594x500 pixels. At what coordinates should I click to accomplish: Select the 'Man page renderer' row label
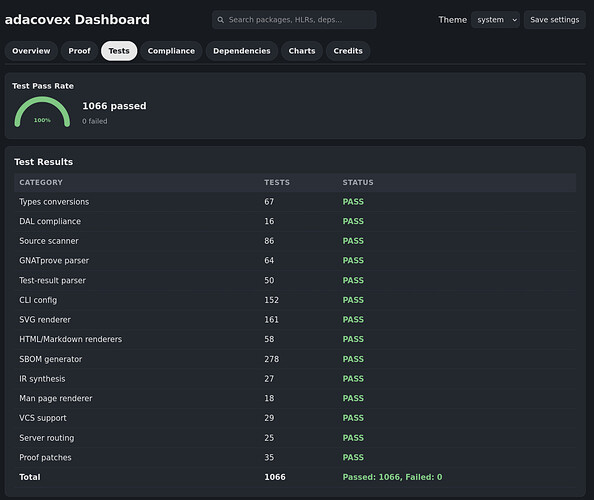56,398
